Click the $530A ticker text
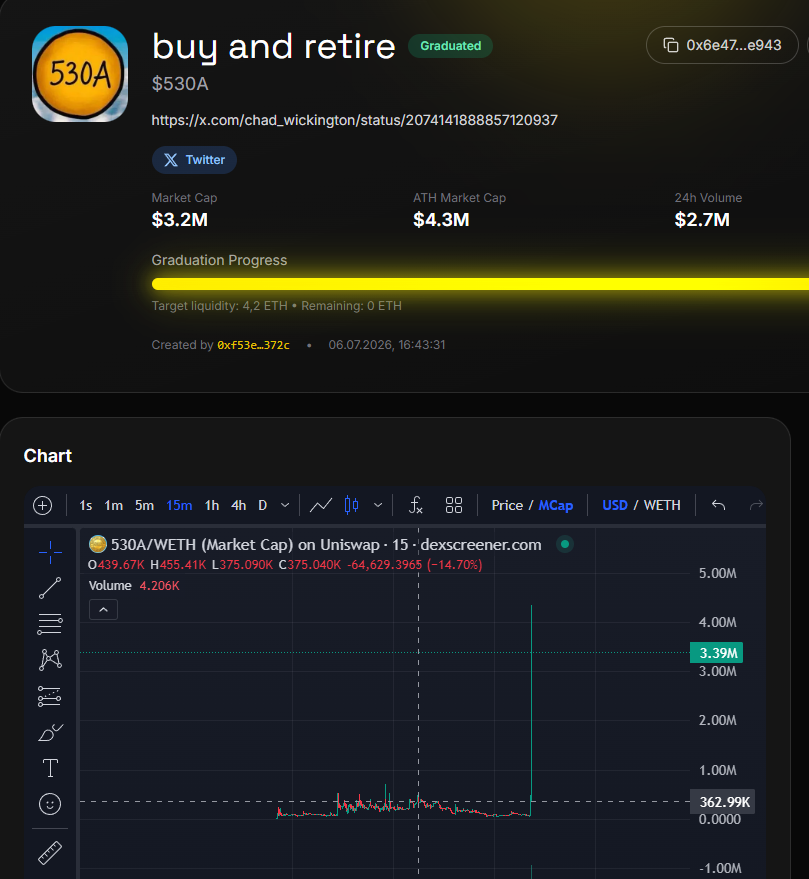This screenshot has width=809, height=879. pos(180,84)
